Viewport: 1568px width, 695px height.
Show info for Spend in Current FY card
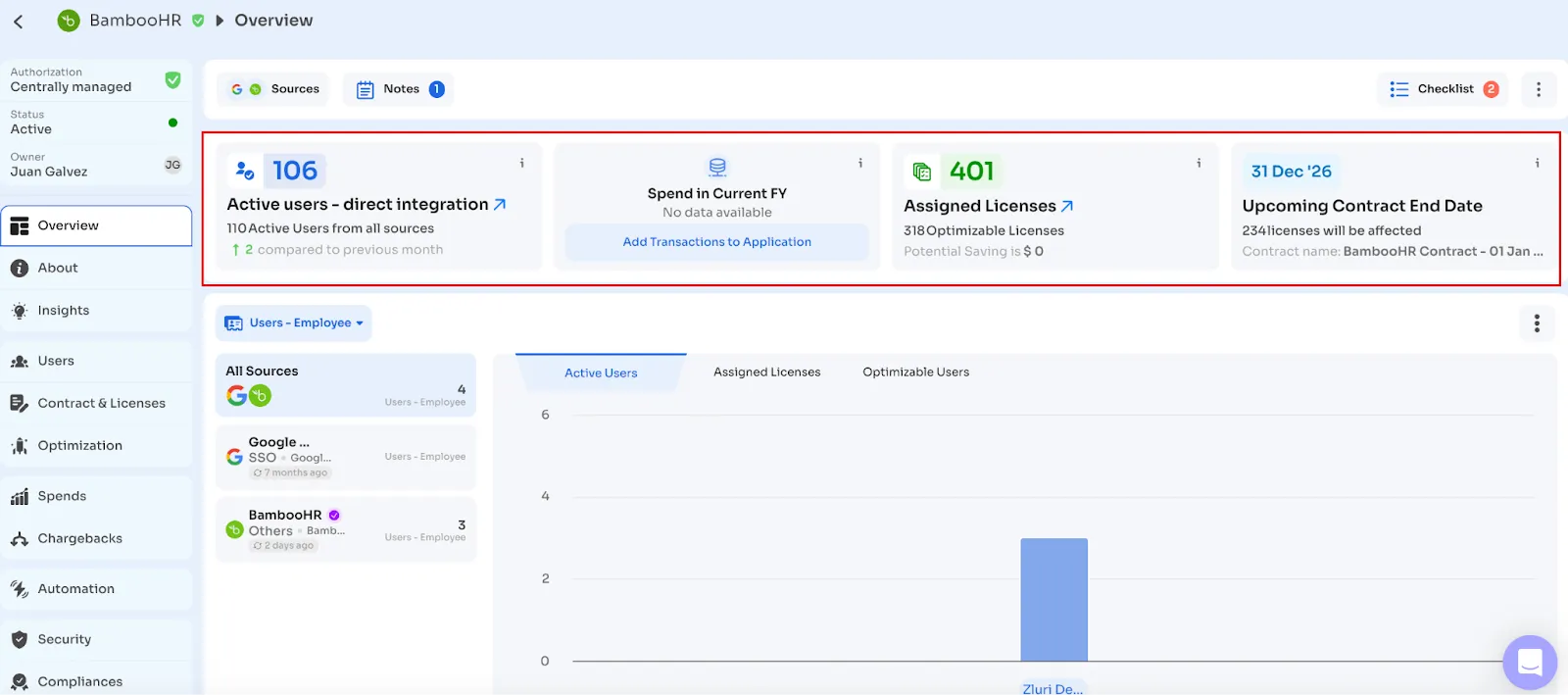(860, 163)
